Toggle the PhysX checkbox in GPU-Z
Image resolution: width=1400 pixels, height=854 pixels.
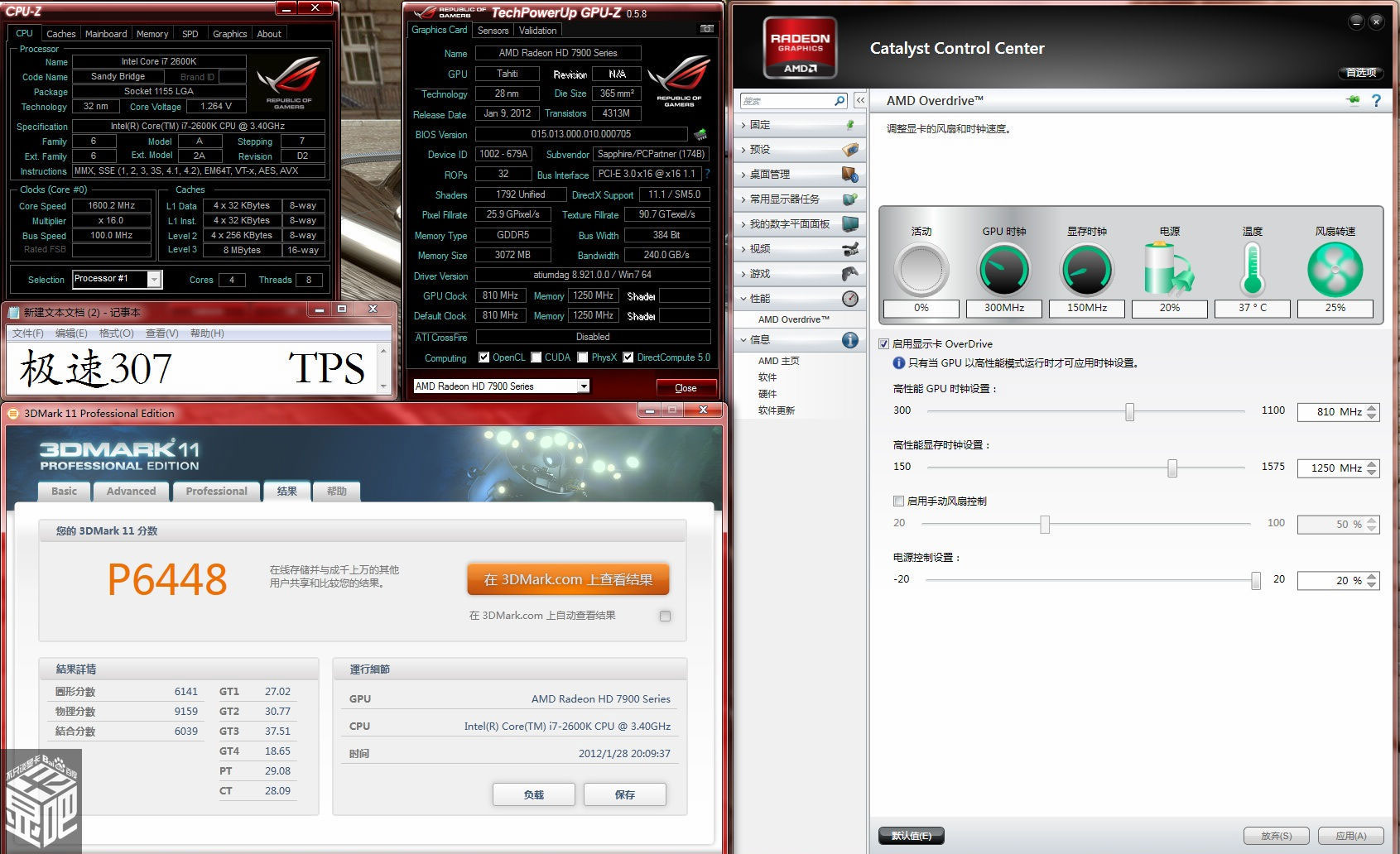[583, 357]
